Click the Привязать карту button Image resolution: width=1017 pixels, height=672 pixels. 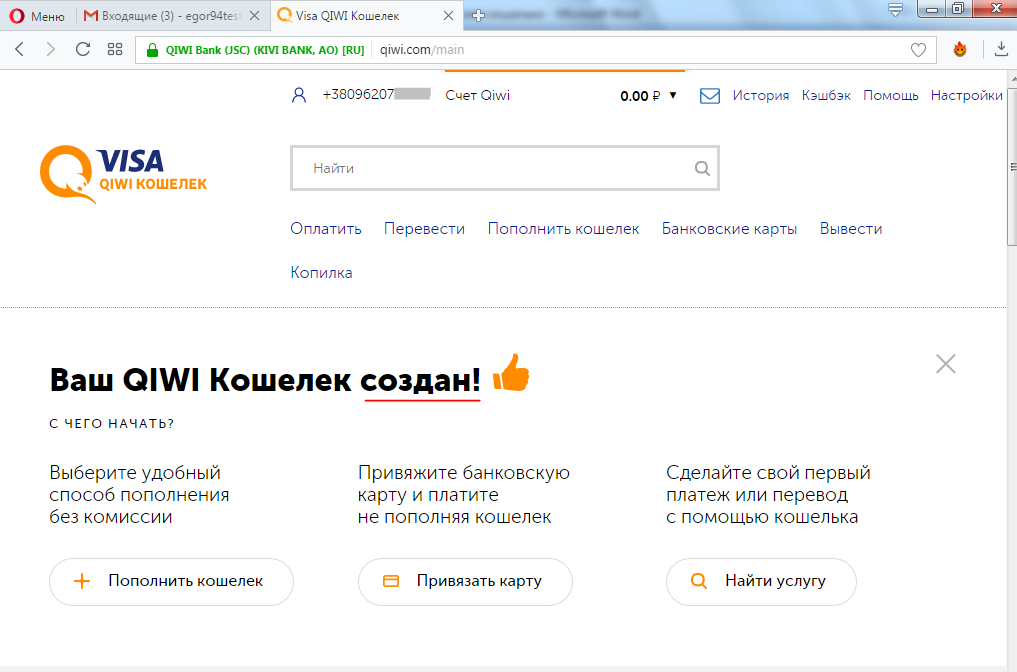point(465,581)
